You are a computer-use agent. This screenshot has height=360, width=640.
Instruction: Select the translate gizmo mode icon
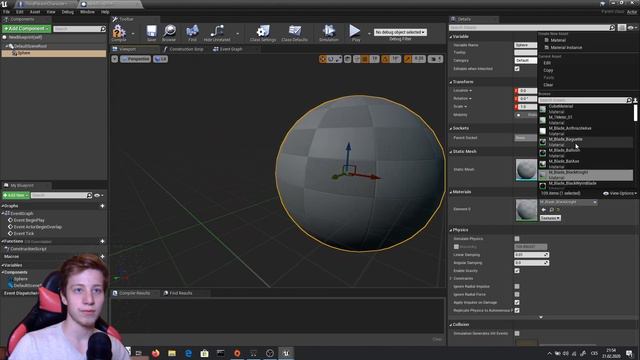click(x=323, y=59)
